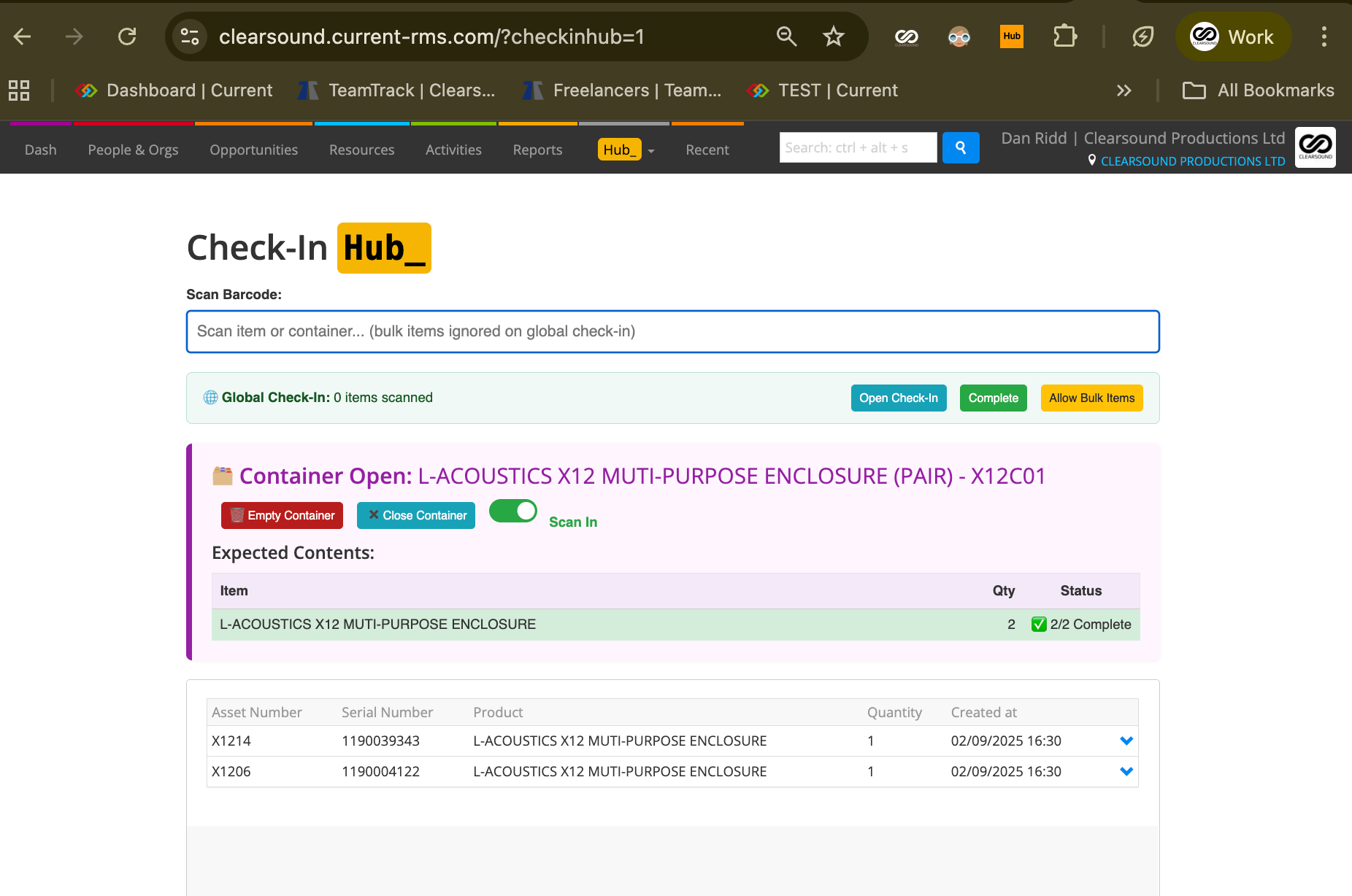This screenshot has width=1352, height=896.
Task: Reload the current page
Action: coord(127,36)
